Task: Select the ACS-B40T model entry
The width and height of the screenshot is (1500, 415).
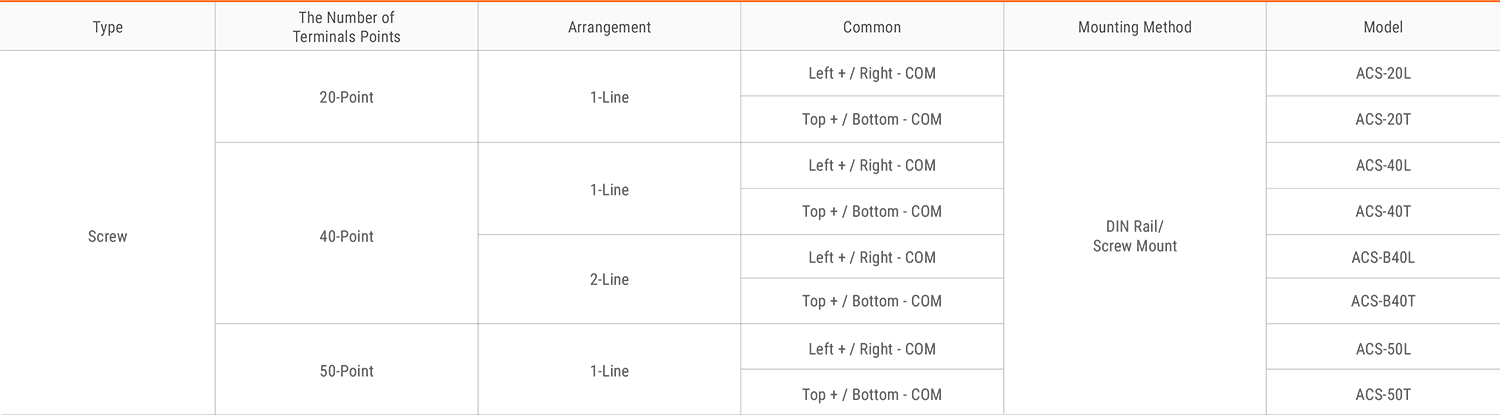Action: click(x=1383, y=301)
